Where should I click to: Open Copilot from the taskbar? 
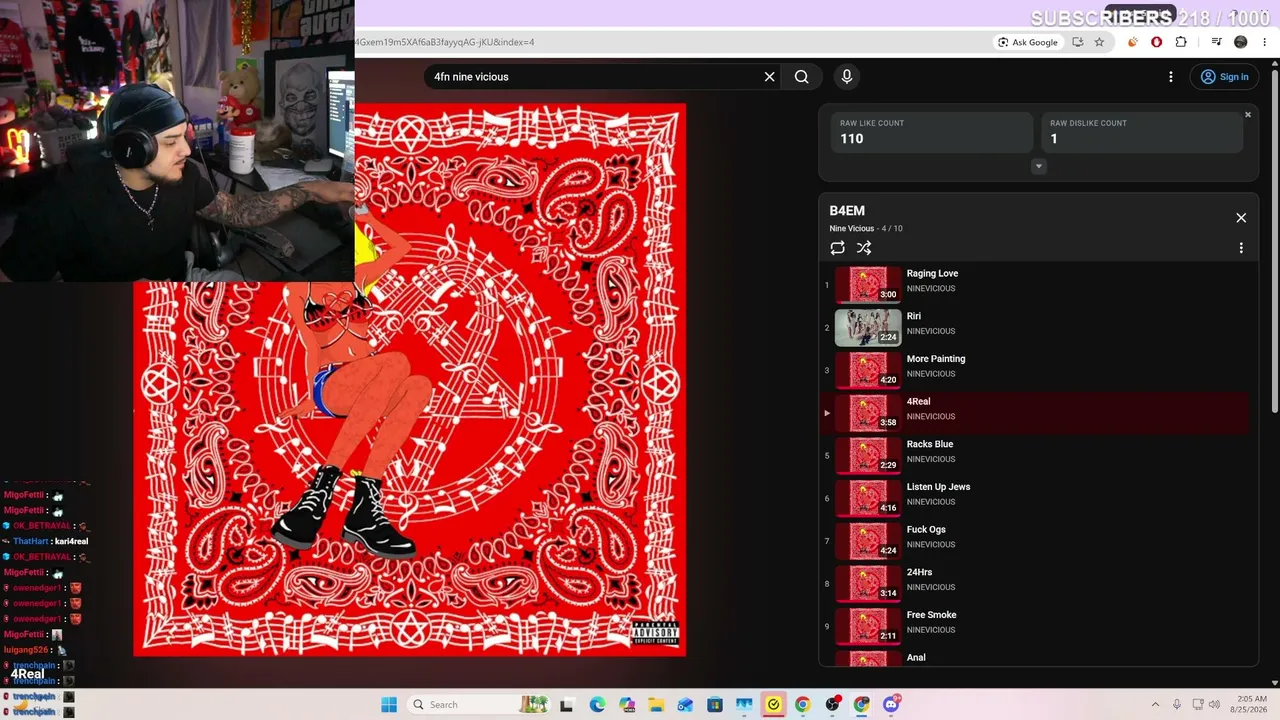(x=626, y=705)
